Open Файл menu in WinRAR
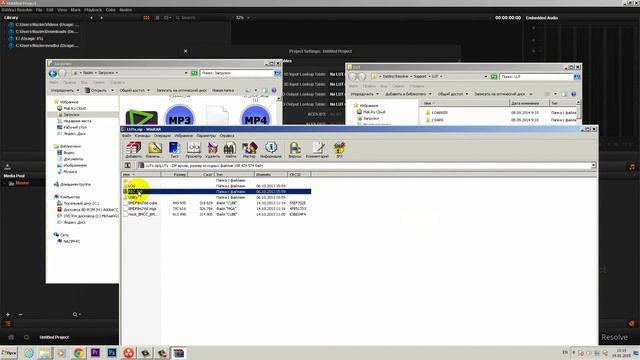 (x=127, y=136)
